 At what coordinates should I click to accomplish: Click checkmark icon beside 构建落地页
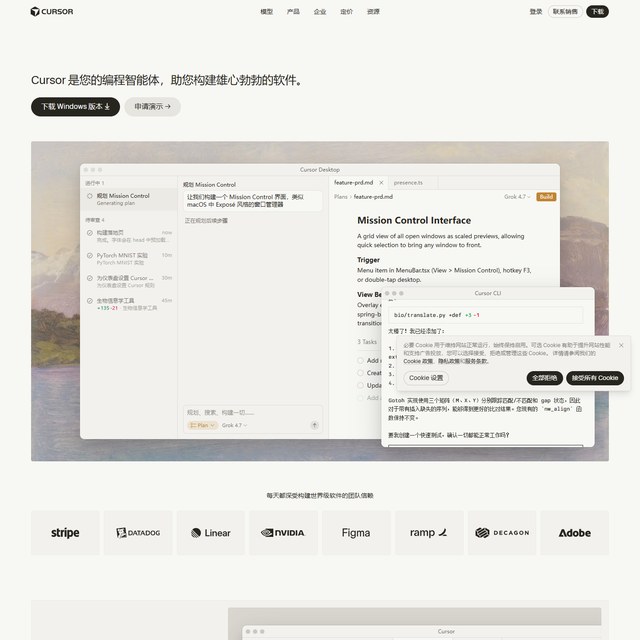[89, 233]
